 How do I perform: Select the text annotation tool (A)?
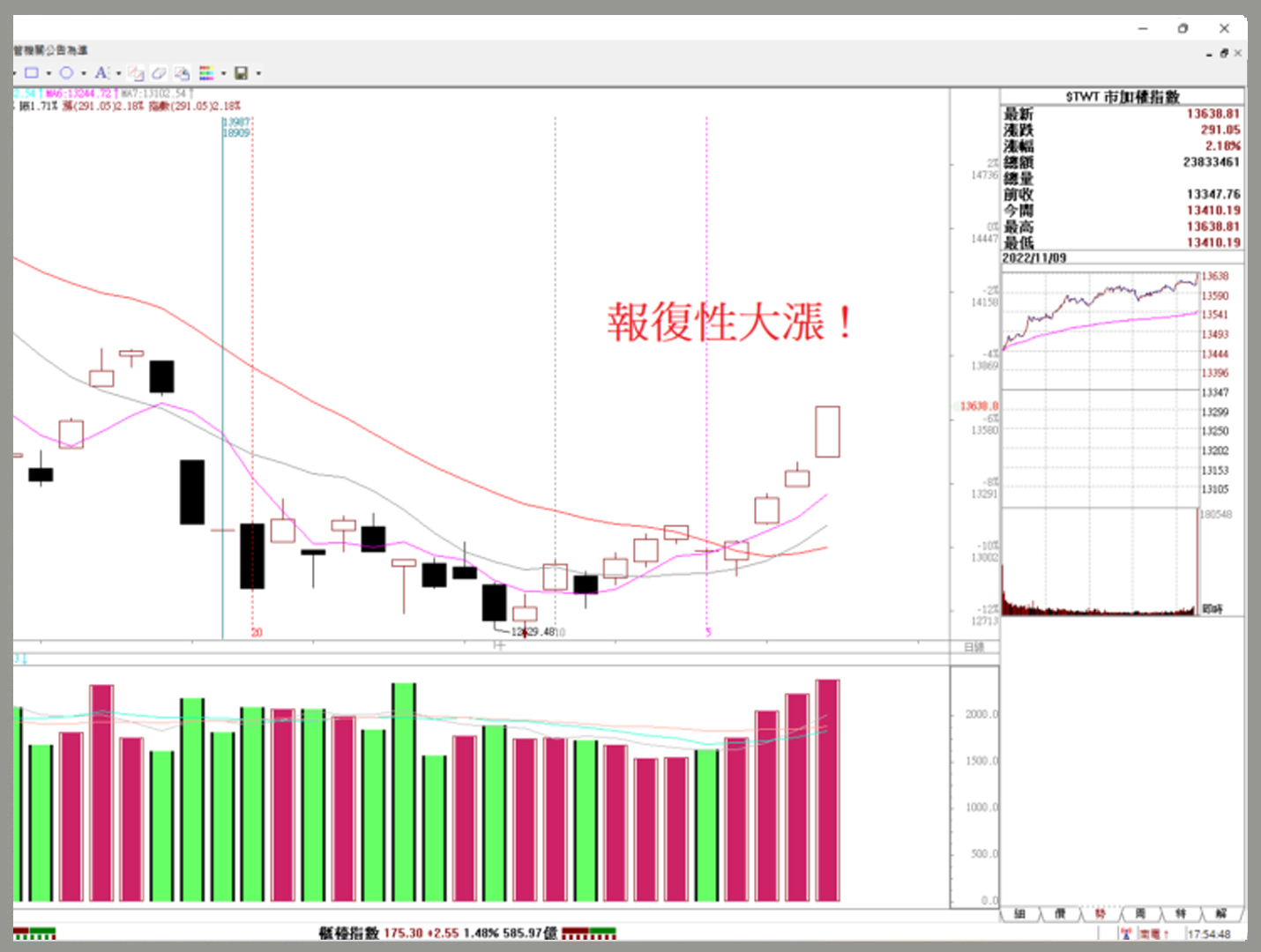tap(101, 73)
